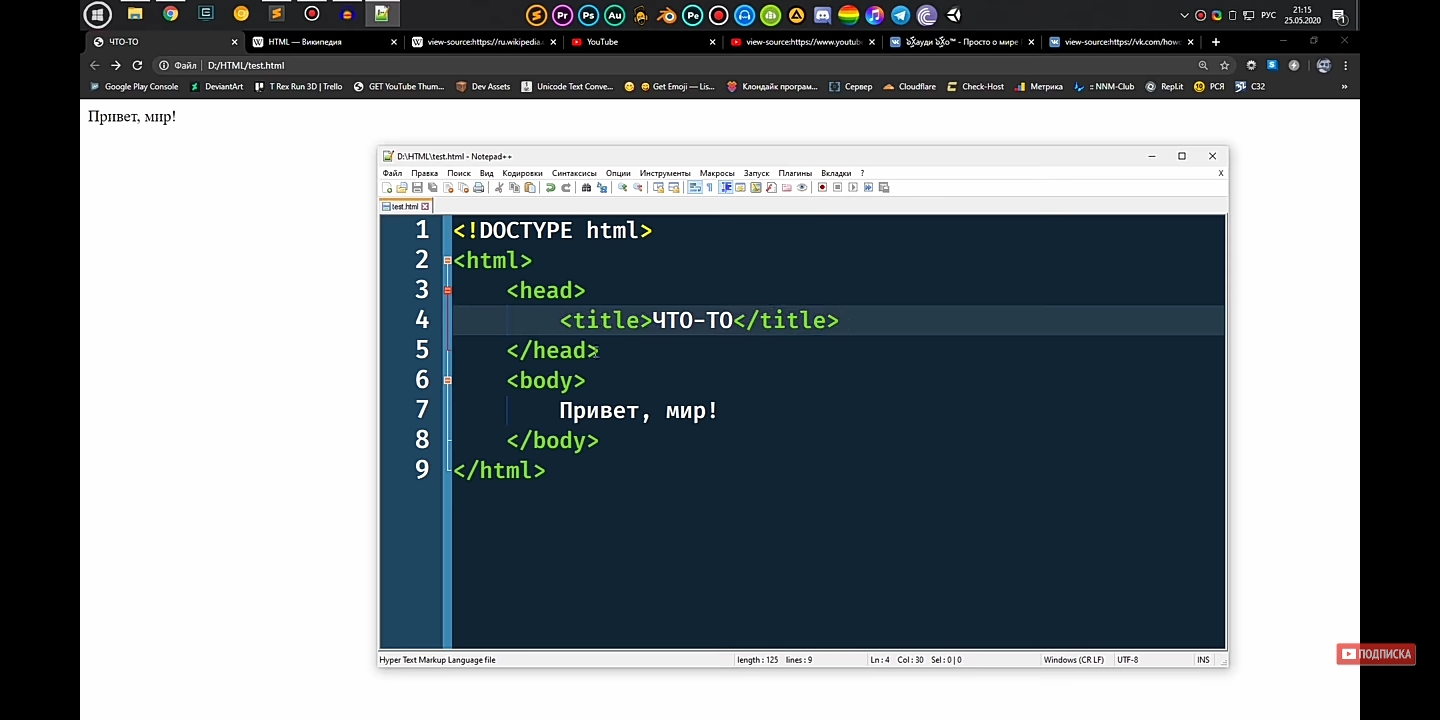Open the Поиск menu
This screenshot has height=720, width=1440.
pos(458,173)
